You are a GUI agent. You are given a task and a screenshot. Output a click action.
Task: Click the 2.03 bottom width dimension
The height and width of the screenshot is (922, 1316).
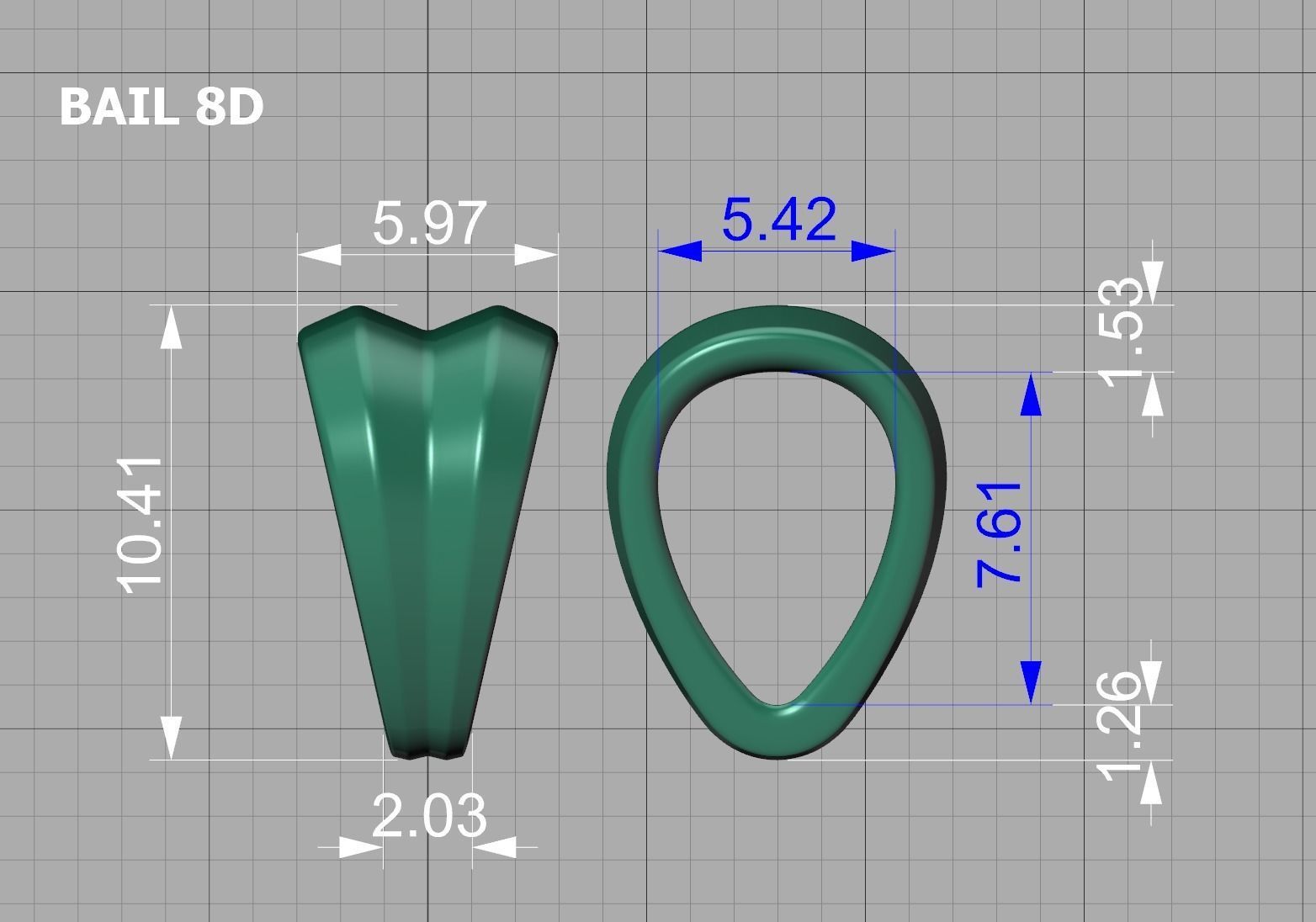click(429, 816)
